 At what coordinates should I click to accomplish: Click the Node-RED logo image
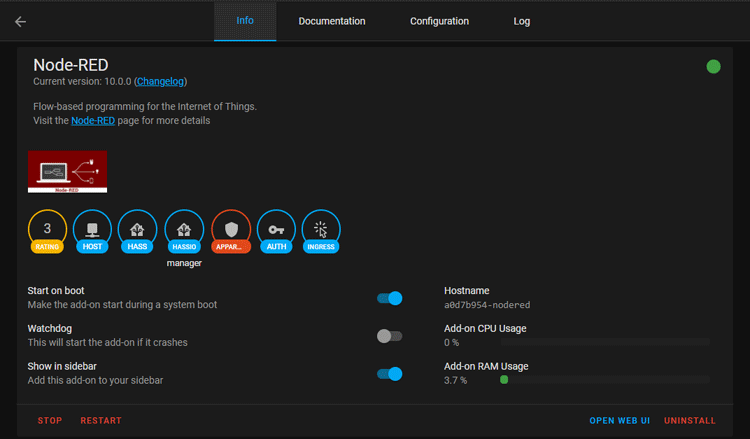click(x=67, y=171)
